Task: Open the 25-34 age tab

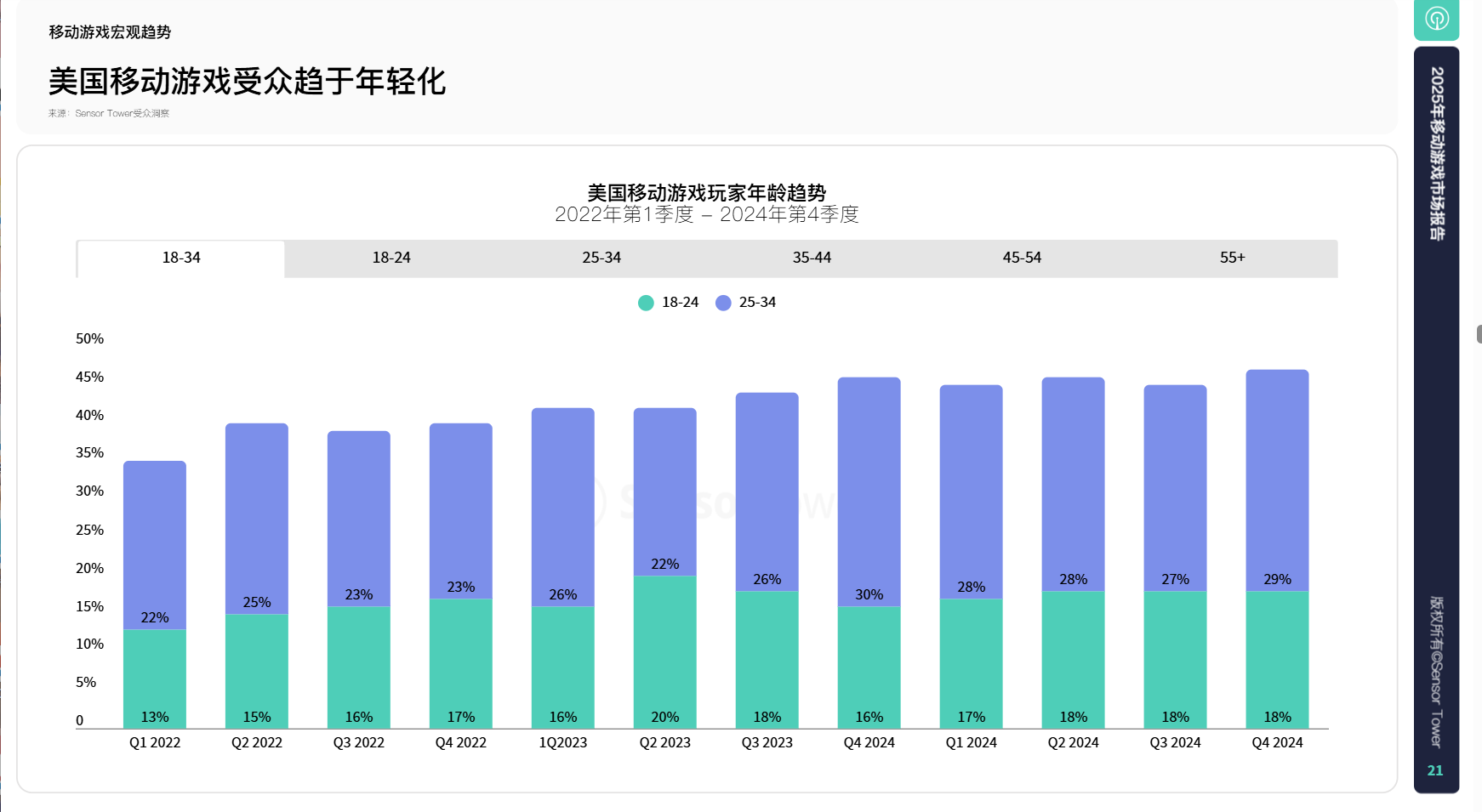Action: pyautogui.click(x=601, y=258)
